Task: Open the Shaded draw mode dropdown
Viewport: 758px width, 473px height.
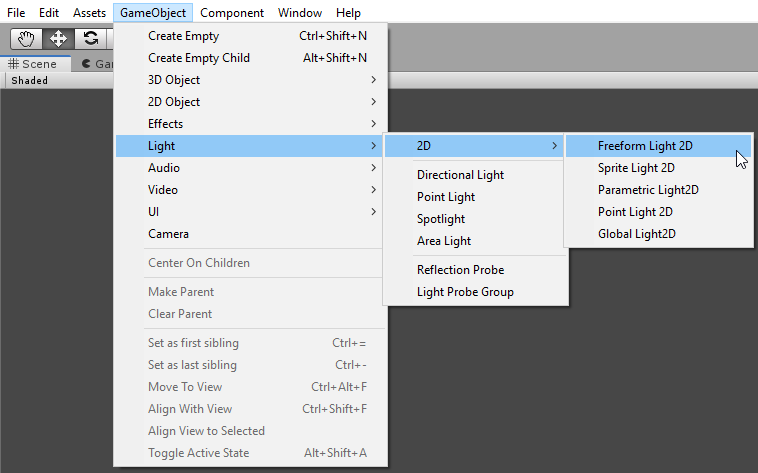Action: click(x=30, y=80)
